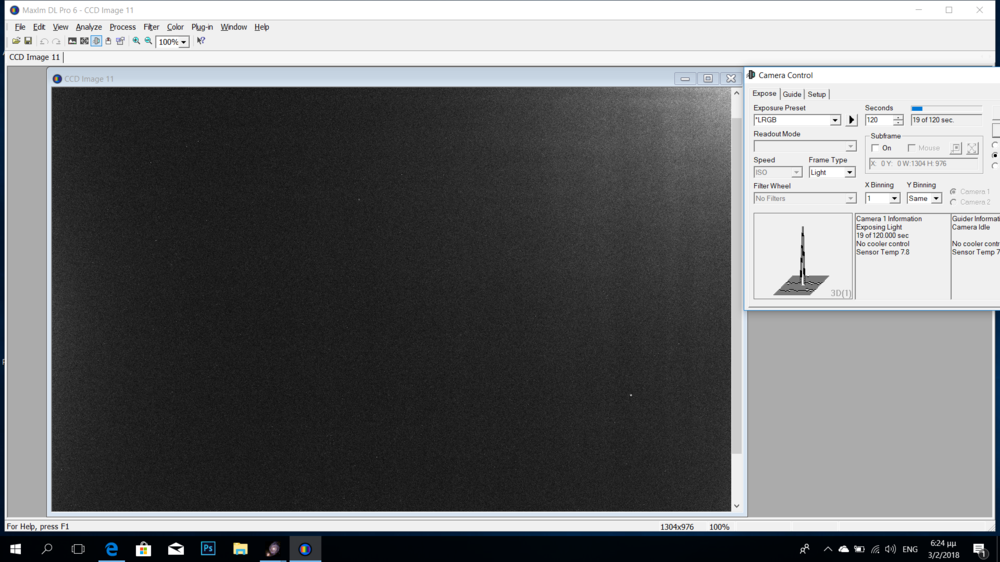The height and width of the screenshot is (562, 1000).
Task: Open Microsoft Edge from the taskbar
Action: (112, 549)
